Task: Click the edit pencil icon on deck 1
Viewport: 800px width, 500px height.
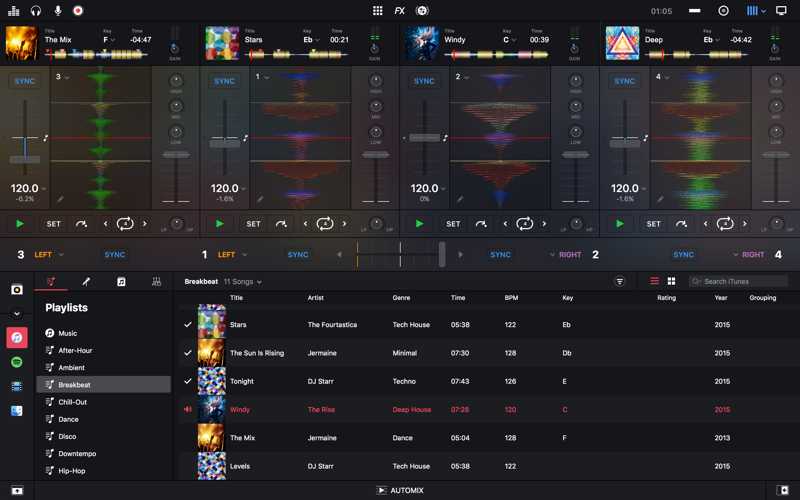Action: 260,199
